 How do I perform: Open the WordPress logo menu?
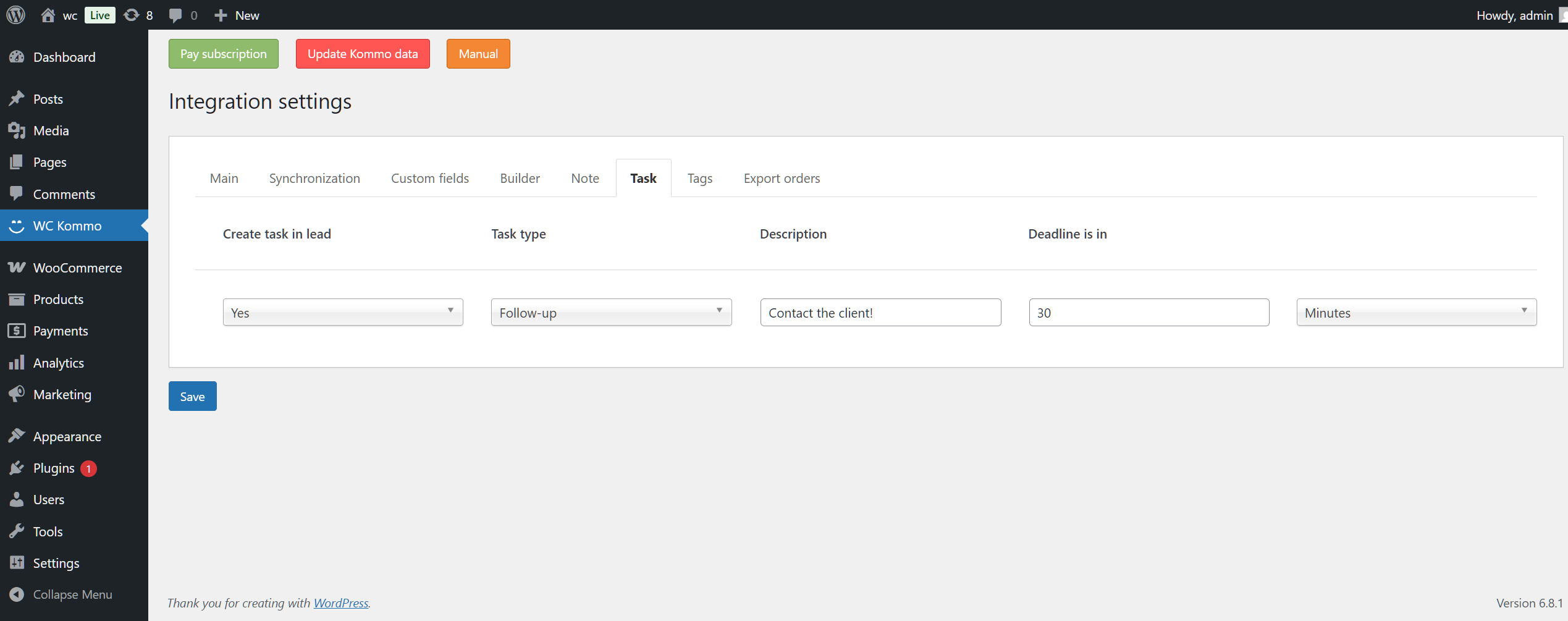[15, 15]
